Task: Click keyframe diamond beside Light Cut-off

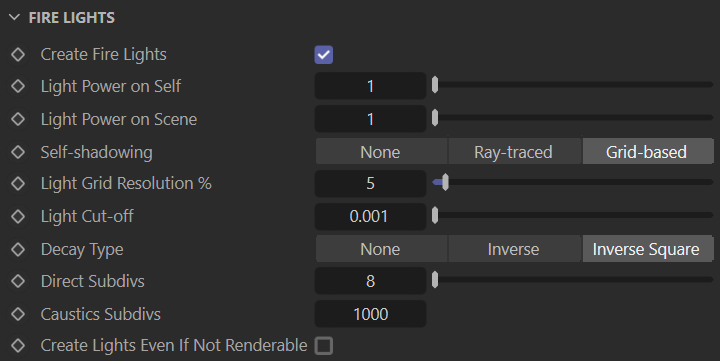Action: tap(18, 216)
